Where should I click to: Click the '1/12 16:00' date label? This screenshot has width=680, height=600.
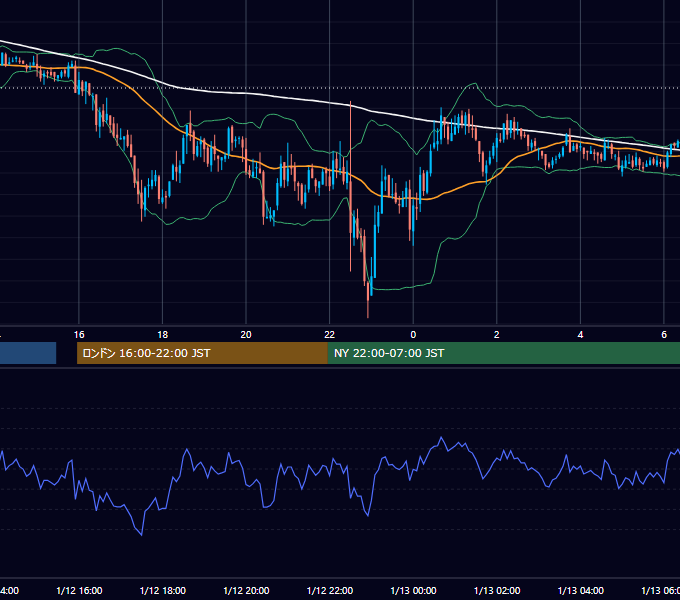pyautogui.click(x=79, y=590)
